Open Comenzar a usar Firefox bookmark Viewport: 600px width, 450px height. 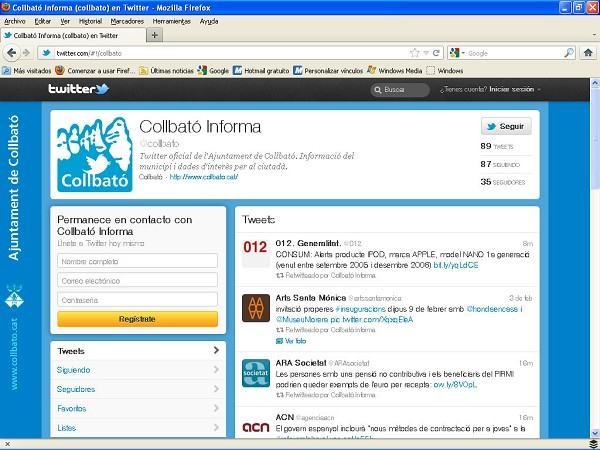(95, 71)
